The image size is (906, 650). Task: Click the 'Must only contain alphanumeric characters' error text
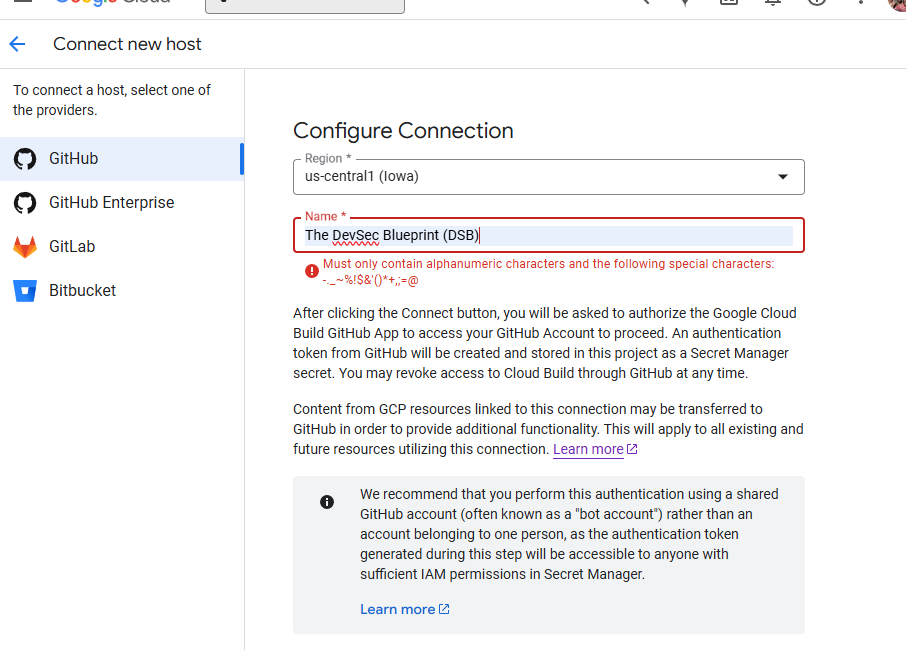(548, 272)
